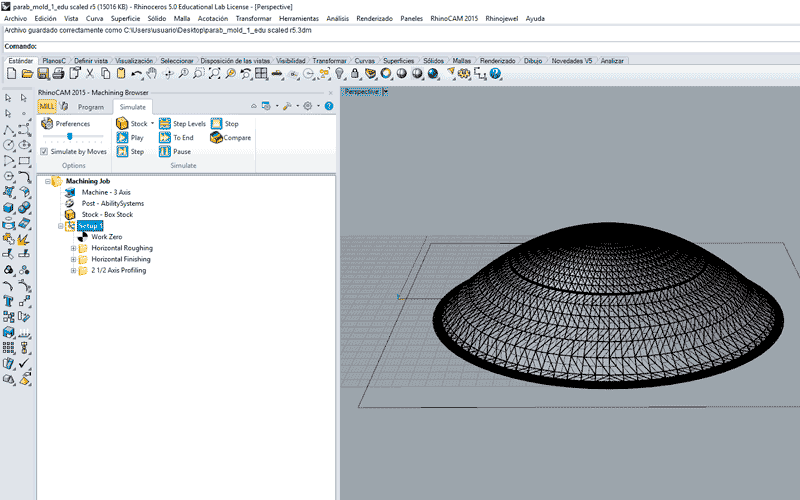Click the Save file toolbar icon

pyautogui.click(x=42, y=74)
